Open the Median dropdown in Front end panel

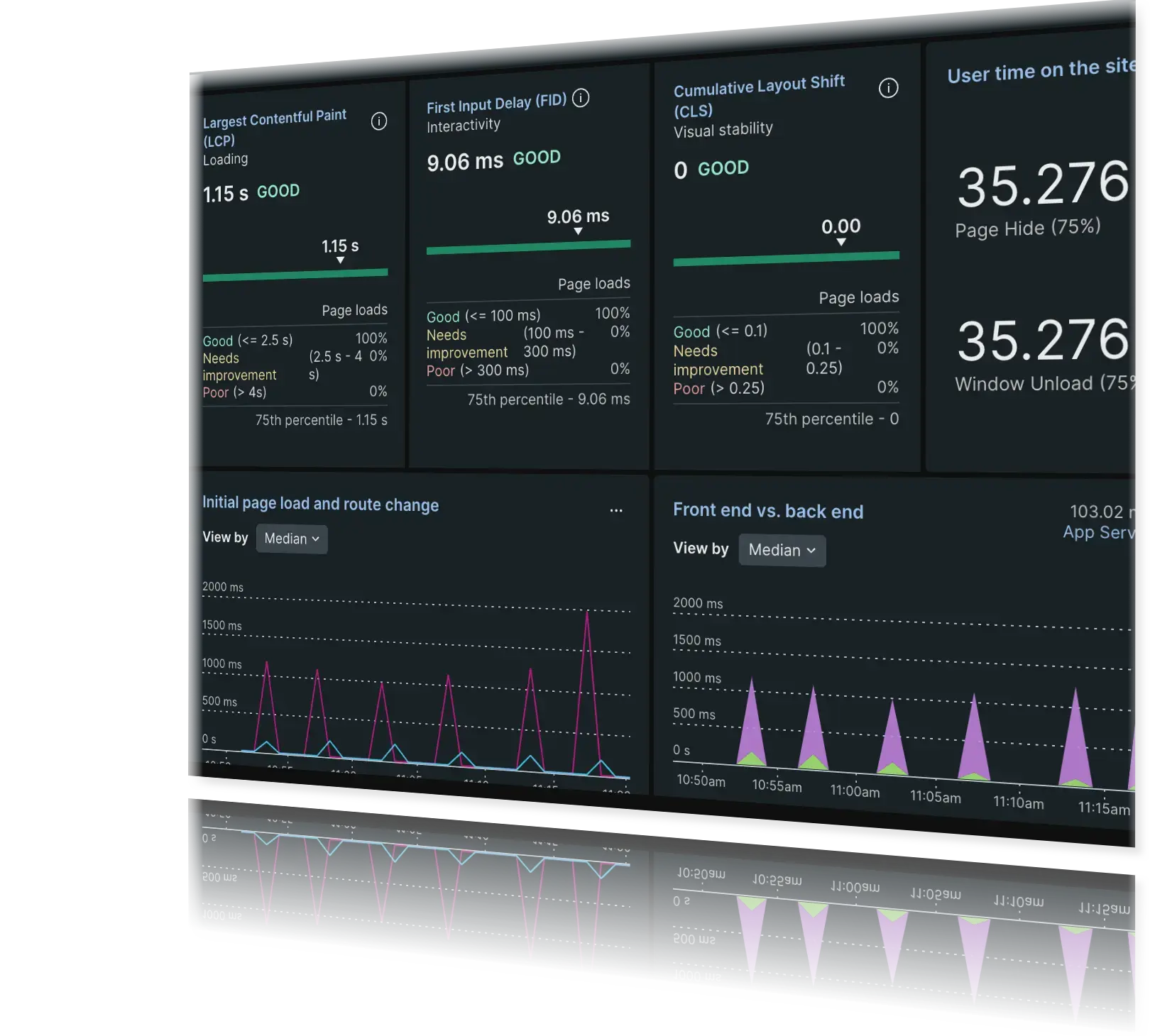pyautogui.click(x=782, y=550)
